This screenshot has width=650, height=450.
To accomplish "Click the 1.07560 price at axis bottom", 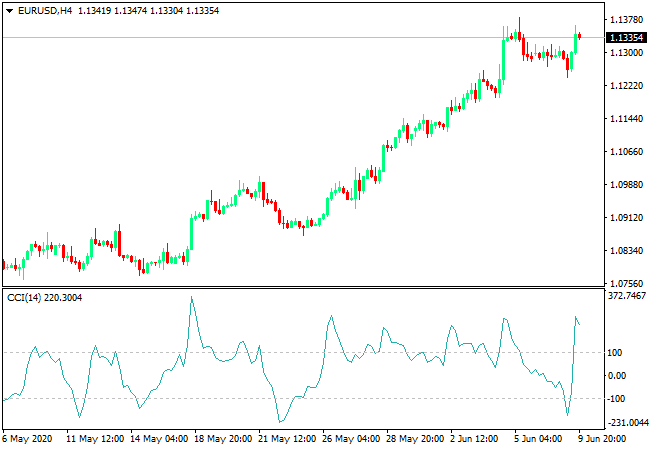I will 624,283.
